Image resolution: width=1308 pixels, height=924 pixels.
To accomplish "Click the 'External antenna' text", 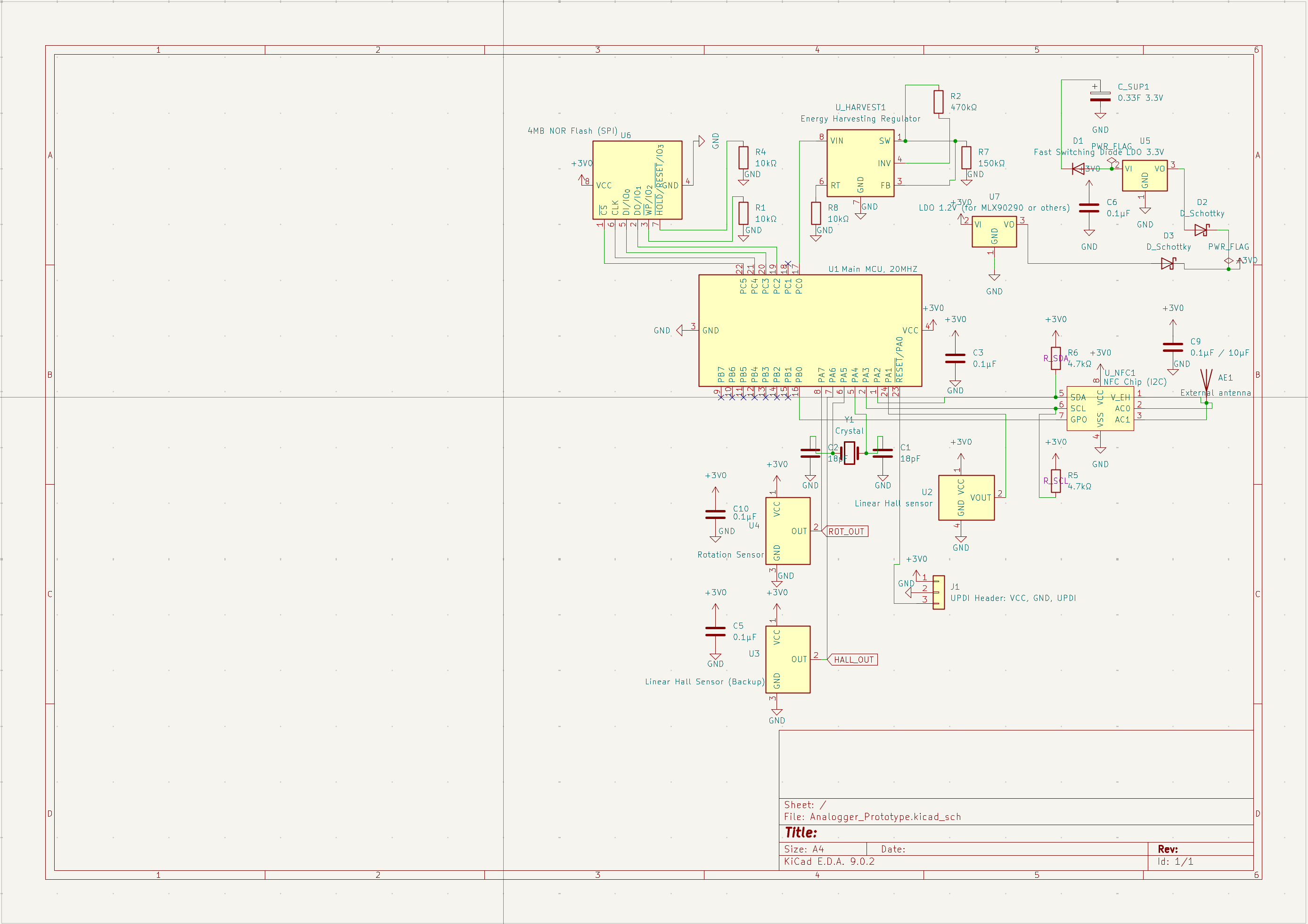I will [x=1215, y=393].
